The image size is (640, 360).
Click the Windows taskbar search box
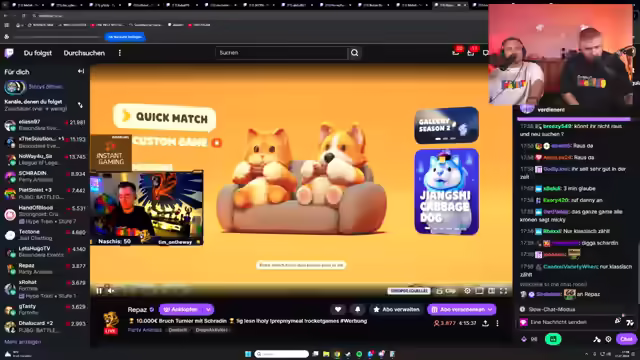click(282, 354)
